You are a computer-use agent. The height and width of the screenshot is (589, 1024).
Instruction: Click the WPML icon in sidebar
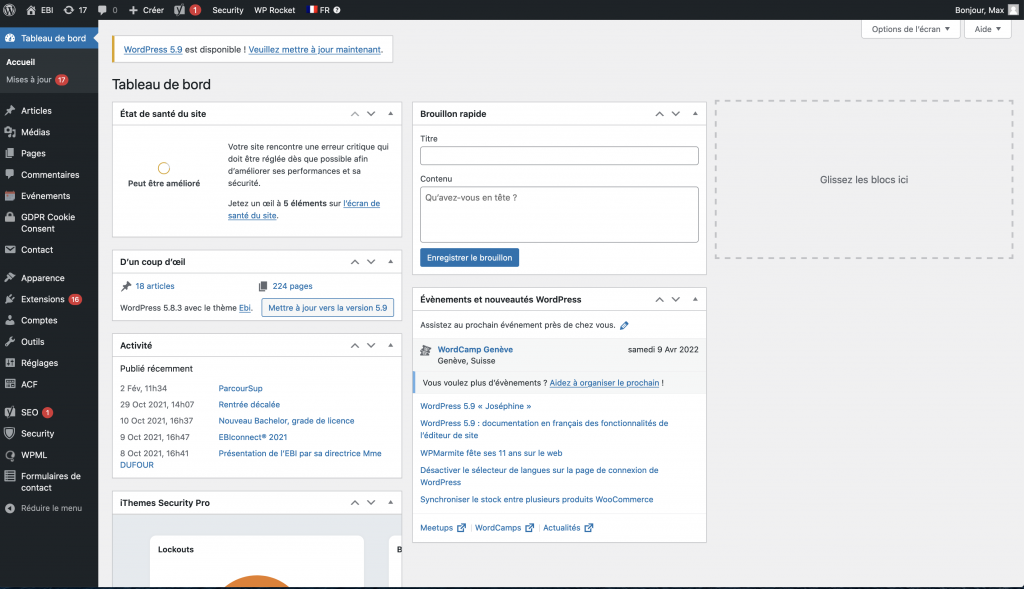pos(10,454)
